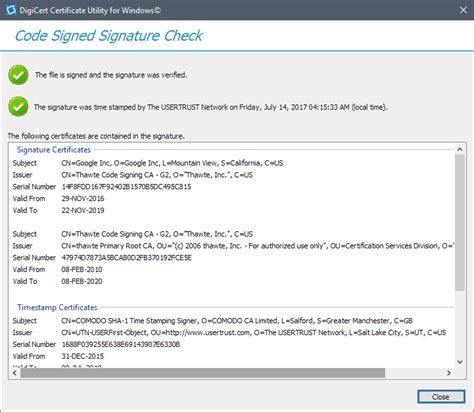Image resolution: width=474 pixels, height=412 pixels.
Task: Click the Close button
Action: click(441, 397)
